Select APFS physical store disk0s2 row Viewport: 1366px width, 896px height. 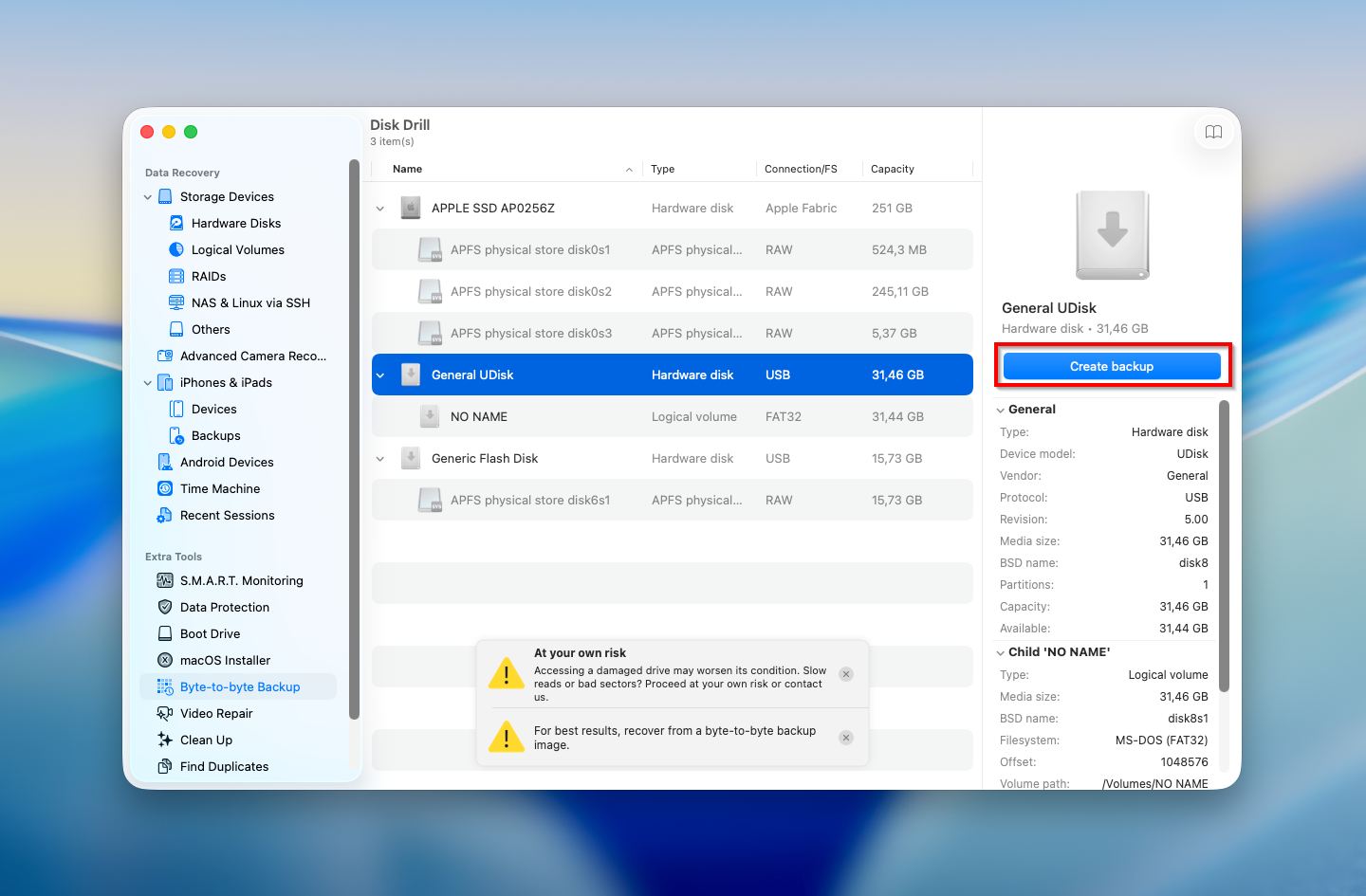672,291
